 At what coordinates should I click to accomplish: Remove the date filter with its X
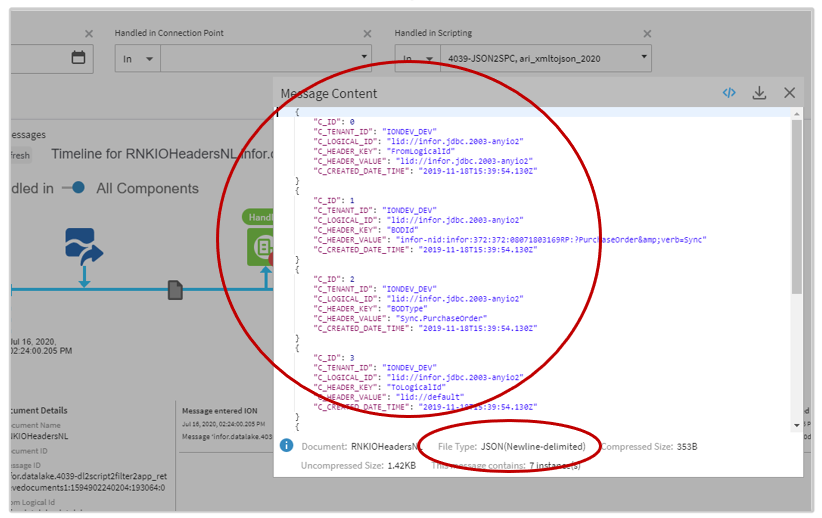click(x=89, y=34)
